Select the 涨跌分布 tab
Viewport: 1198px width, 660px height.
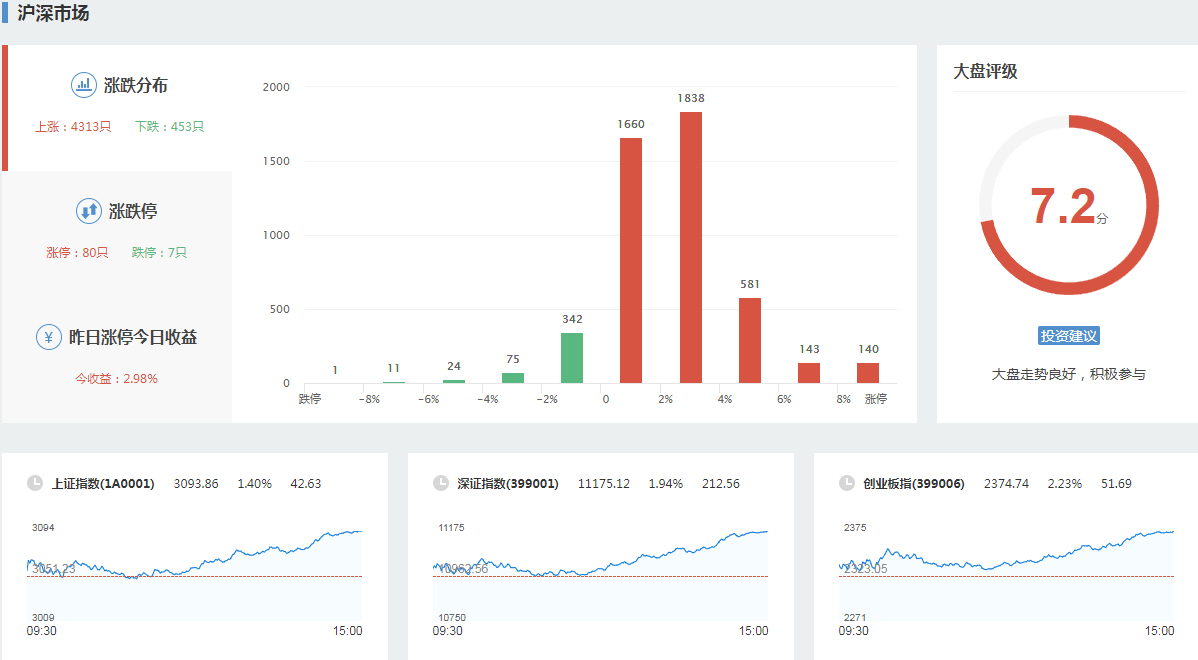click(x=135, y=86)
